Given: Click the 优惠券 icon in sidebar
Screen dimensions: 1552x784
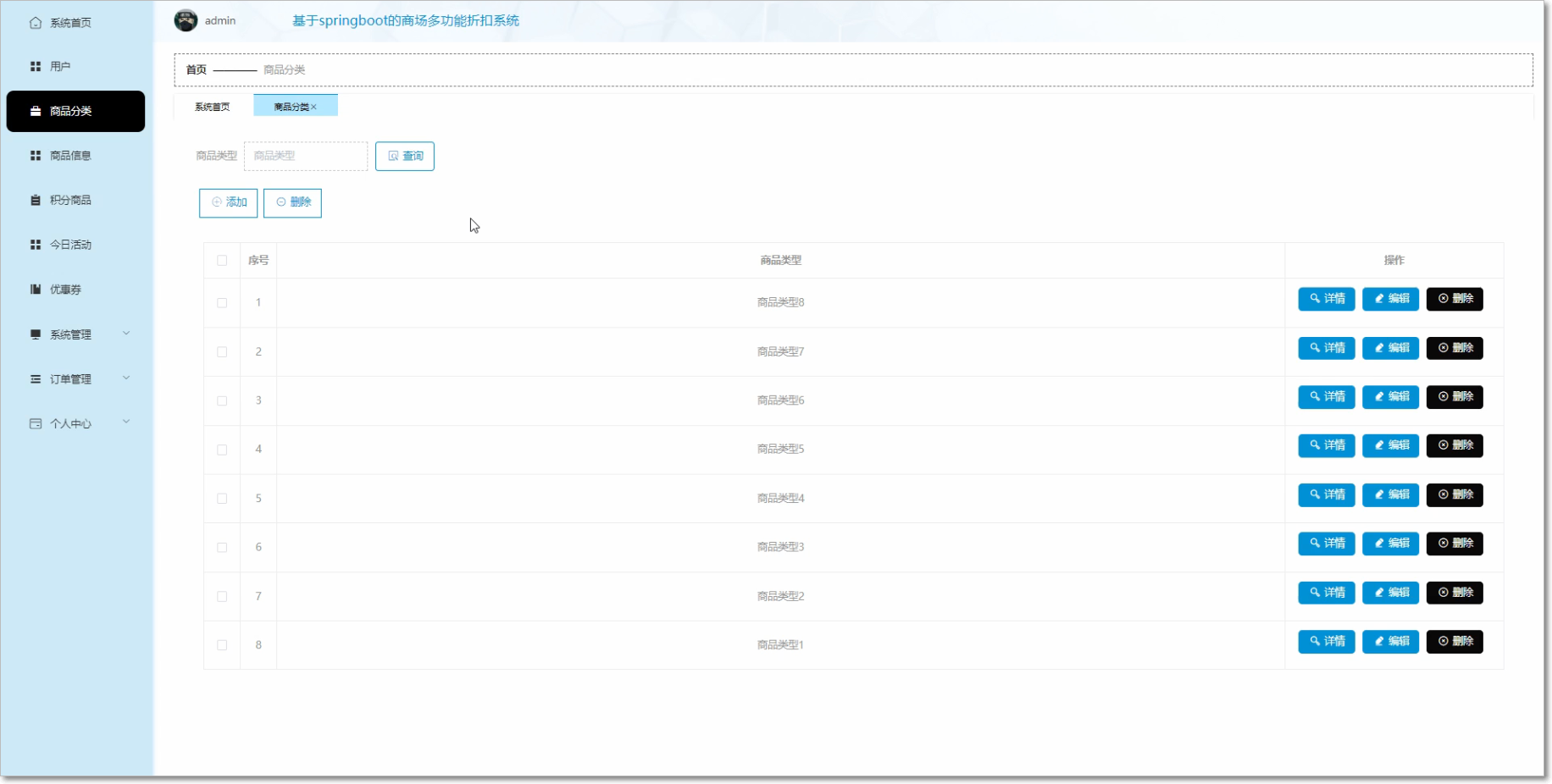Looking at the screenshot, I should point(36,290).
